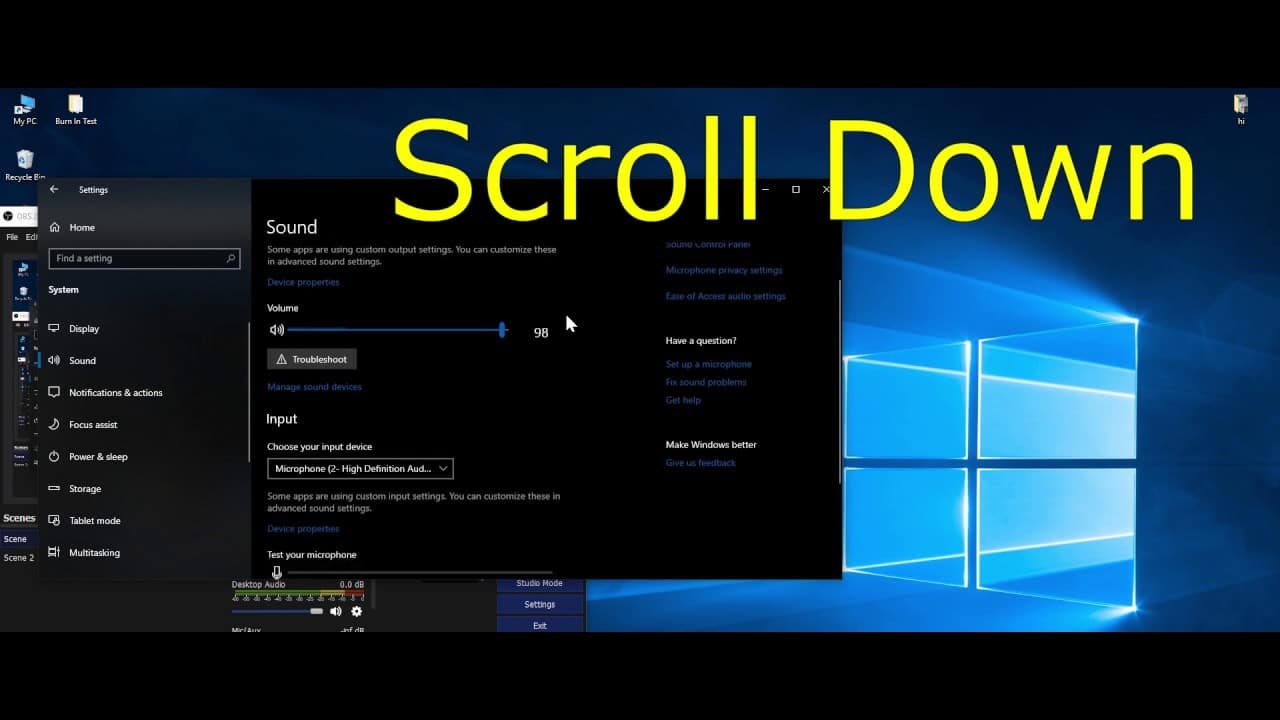Click Studio Mode button in OBS
The image size is (1280, 720).
539,583
